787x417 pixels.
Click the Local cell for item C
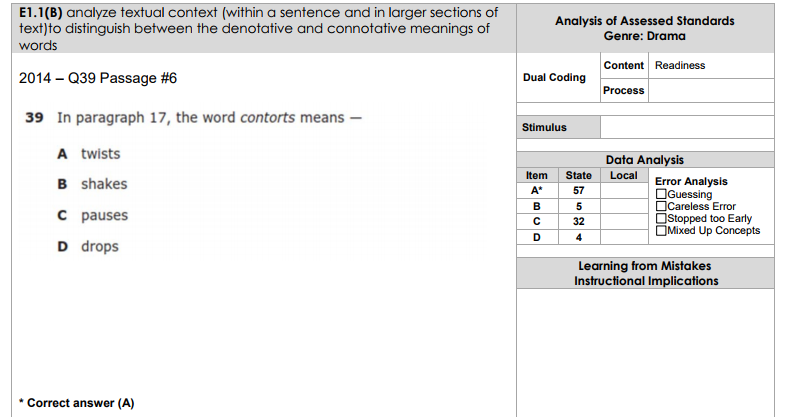click(x=624, y=222)
